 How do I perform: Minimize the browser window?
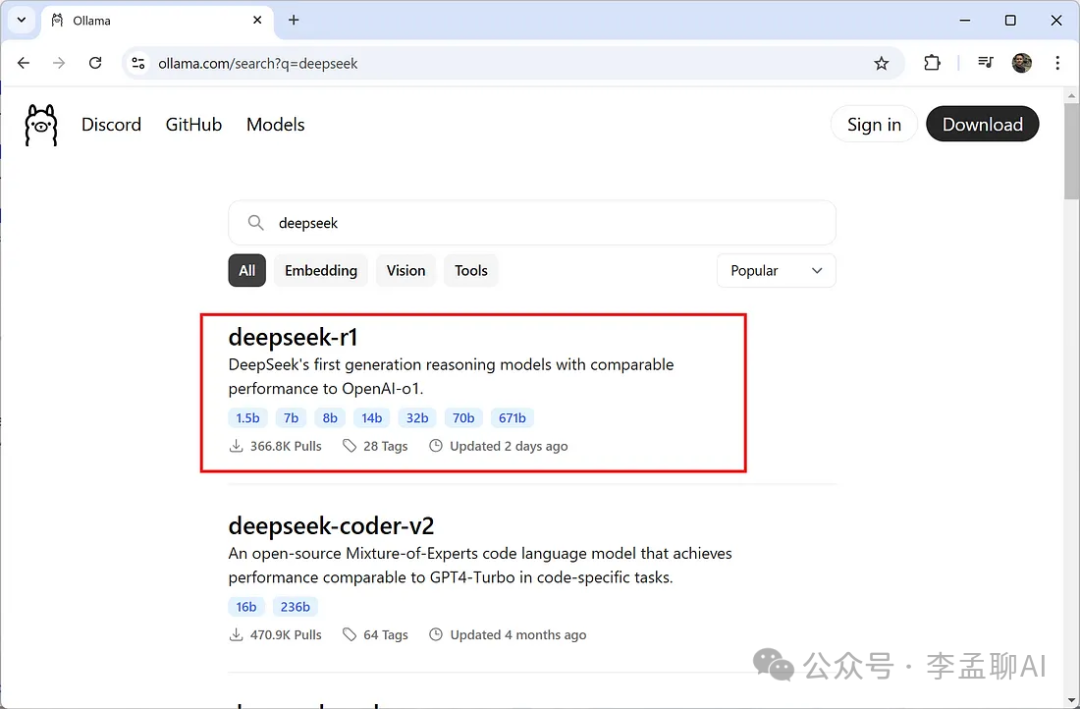coord(965,20)
